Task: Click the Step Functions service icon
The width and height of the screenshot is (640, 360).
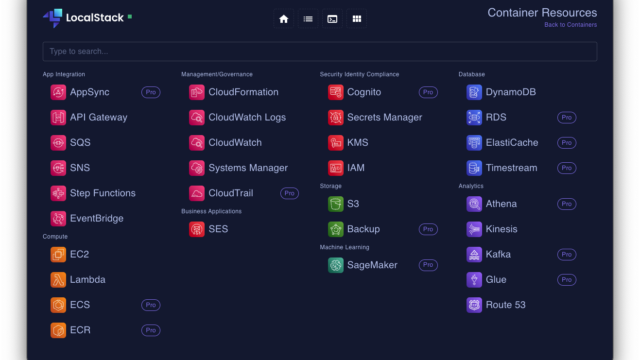Action: coord(58,193)
